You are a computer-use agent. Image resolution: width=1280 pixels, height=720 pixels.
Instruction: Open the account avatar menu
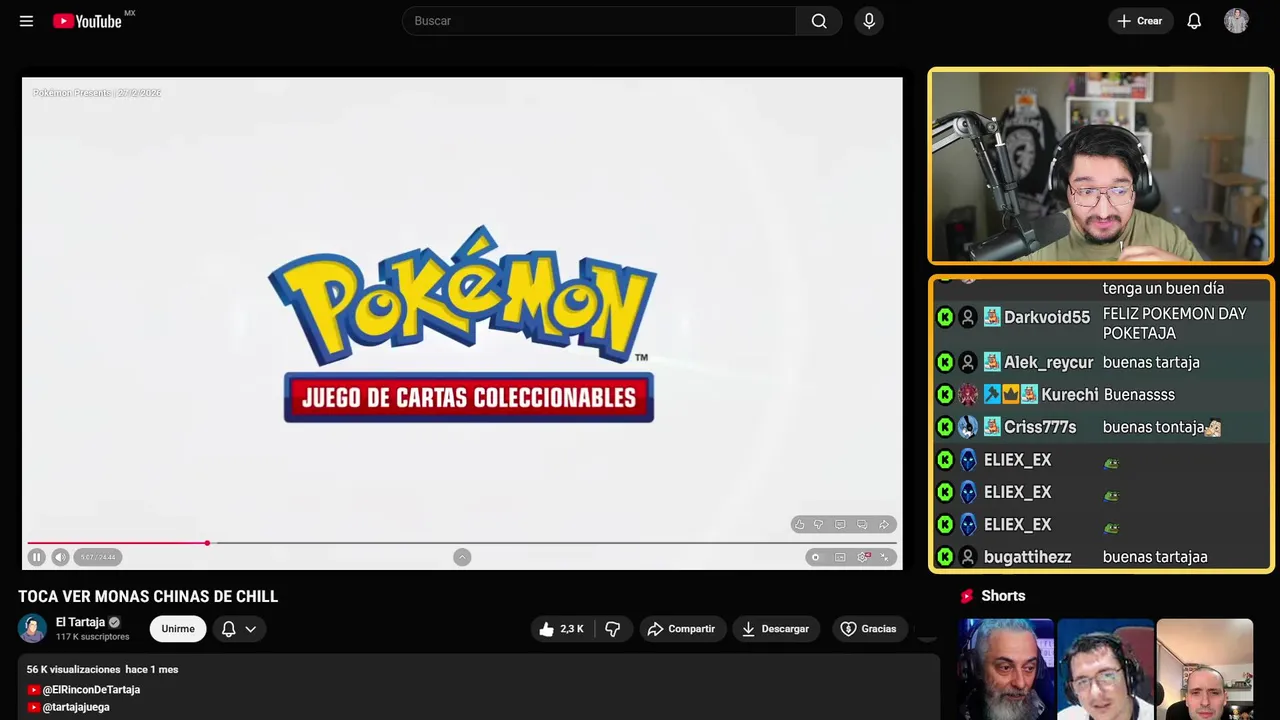1236,21
